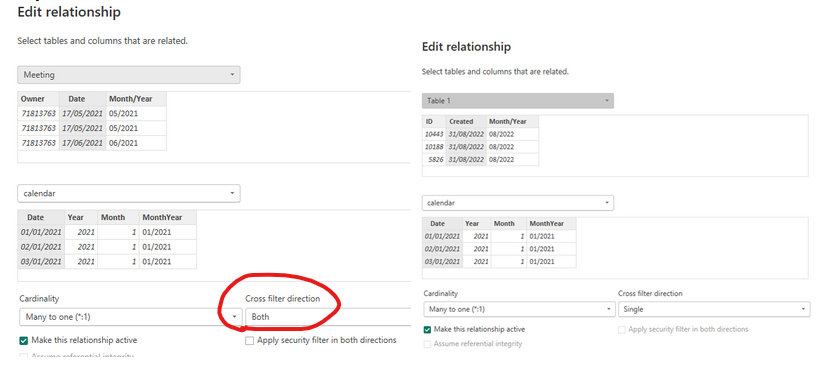Open the left dialog's Cardinality dropdown
This screenshot has width=828, height=369.
coord(131,317)
